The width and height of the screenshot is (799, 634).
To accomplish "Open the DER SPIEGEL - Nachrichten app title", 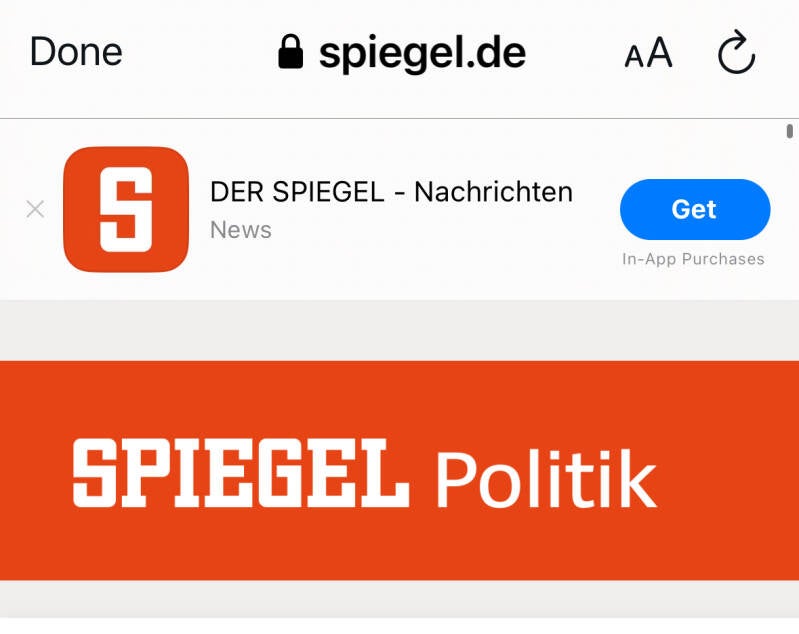I will tap(391, 192).
